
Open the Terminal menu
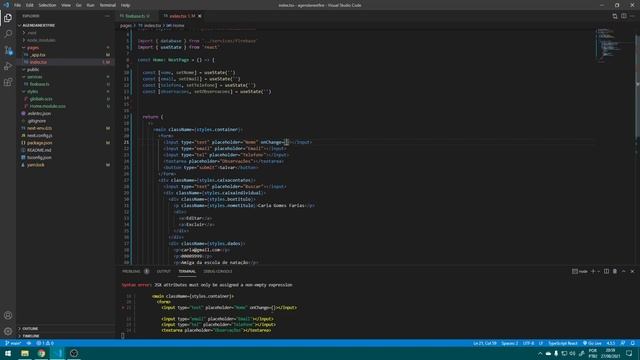(x=108, y=5)
